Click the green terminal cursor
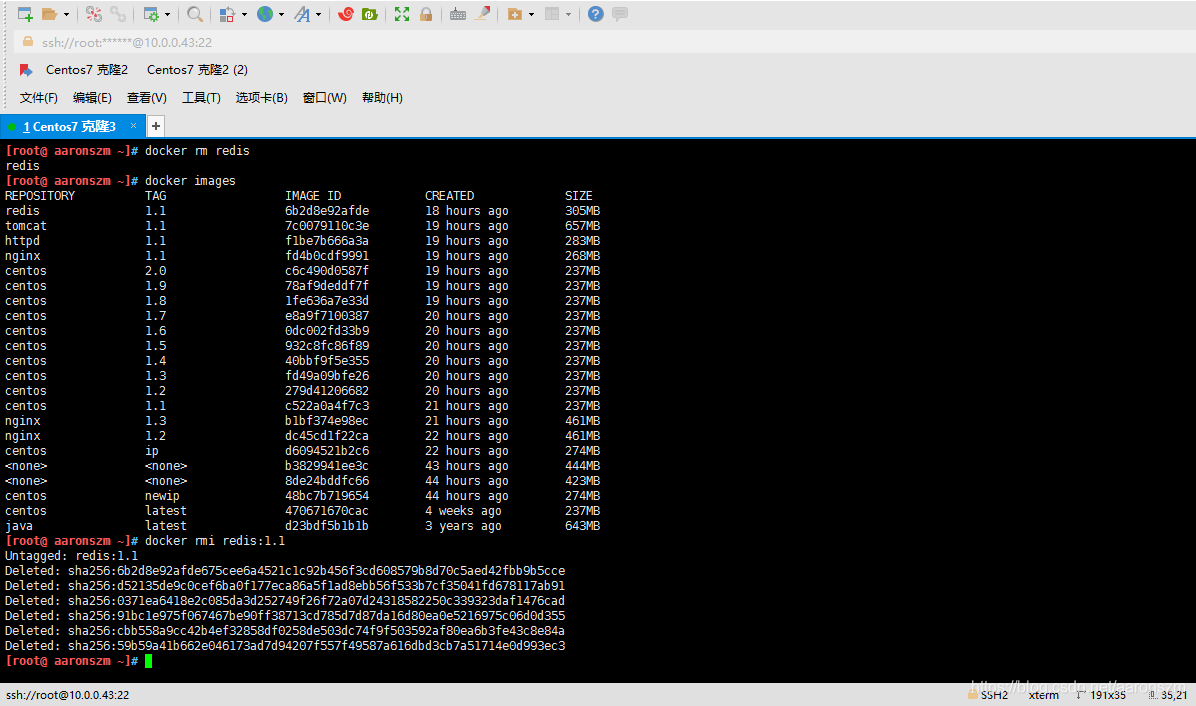The image size is (1196, 706). [149, 661]
